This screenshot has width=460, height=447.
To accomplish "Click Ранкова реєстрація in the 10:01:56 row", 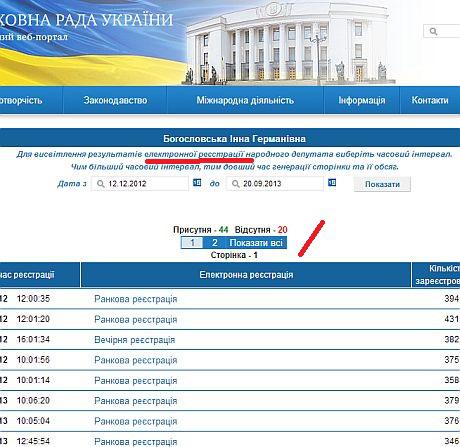I will pyautogui.click(x=136, y=360).
